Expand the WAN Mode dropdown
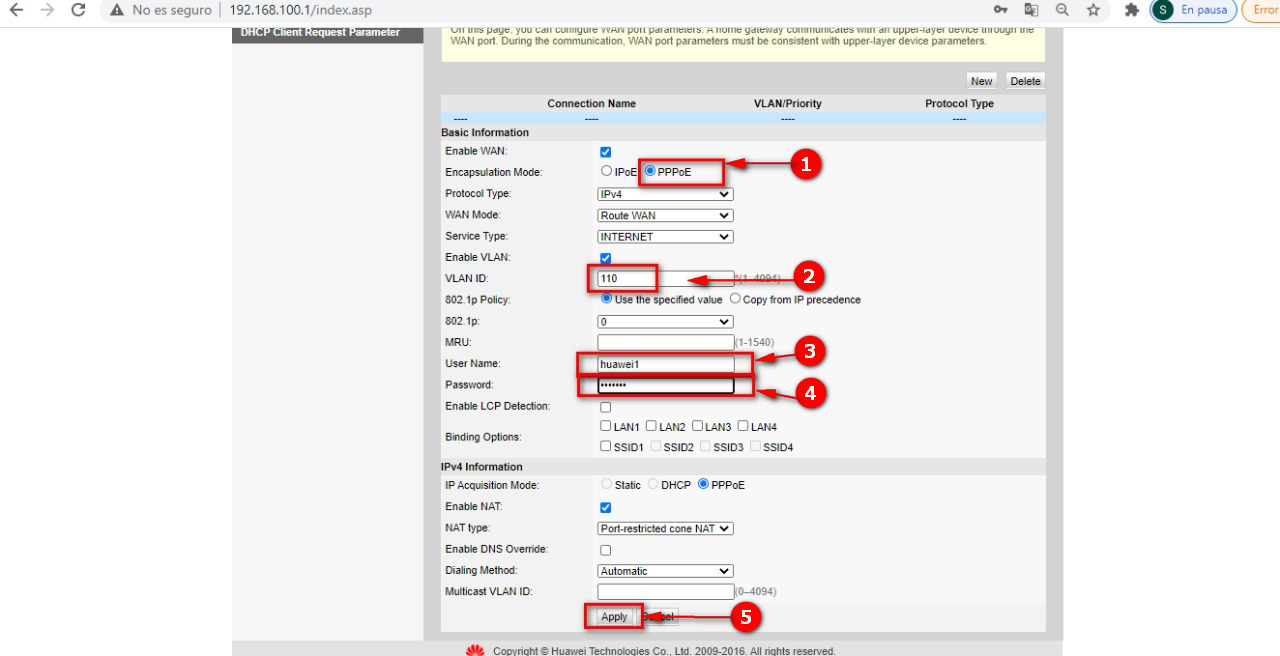Image resolution: width=1280 pixels, height=656 pixels. point(665,216)
